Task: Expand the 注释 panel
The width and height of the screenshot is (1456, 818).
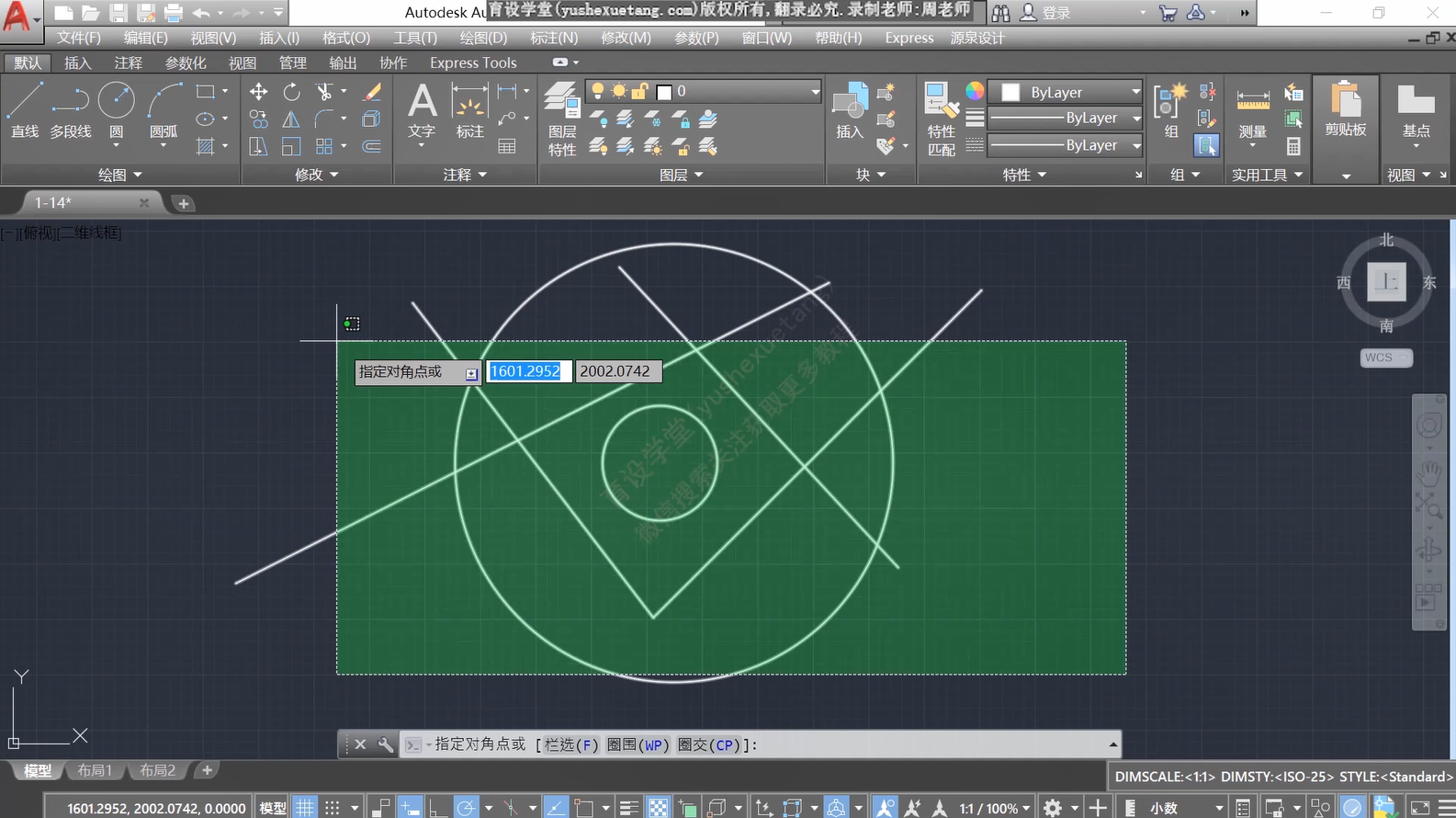Action: click(x=465, y=175)
